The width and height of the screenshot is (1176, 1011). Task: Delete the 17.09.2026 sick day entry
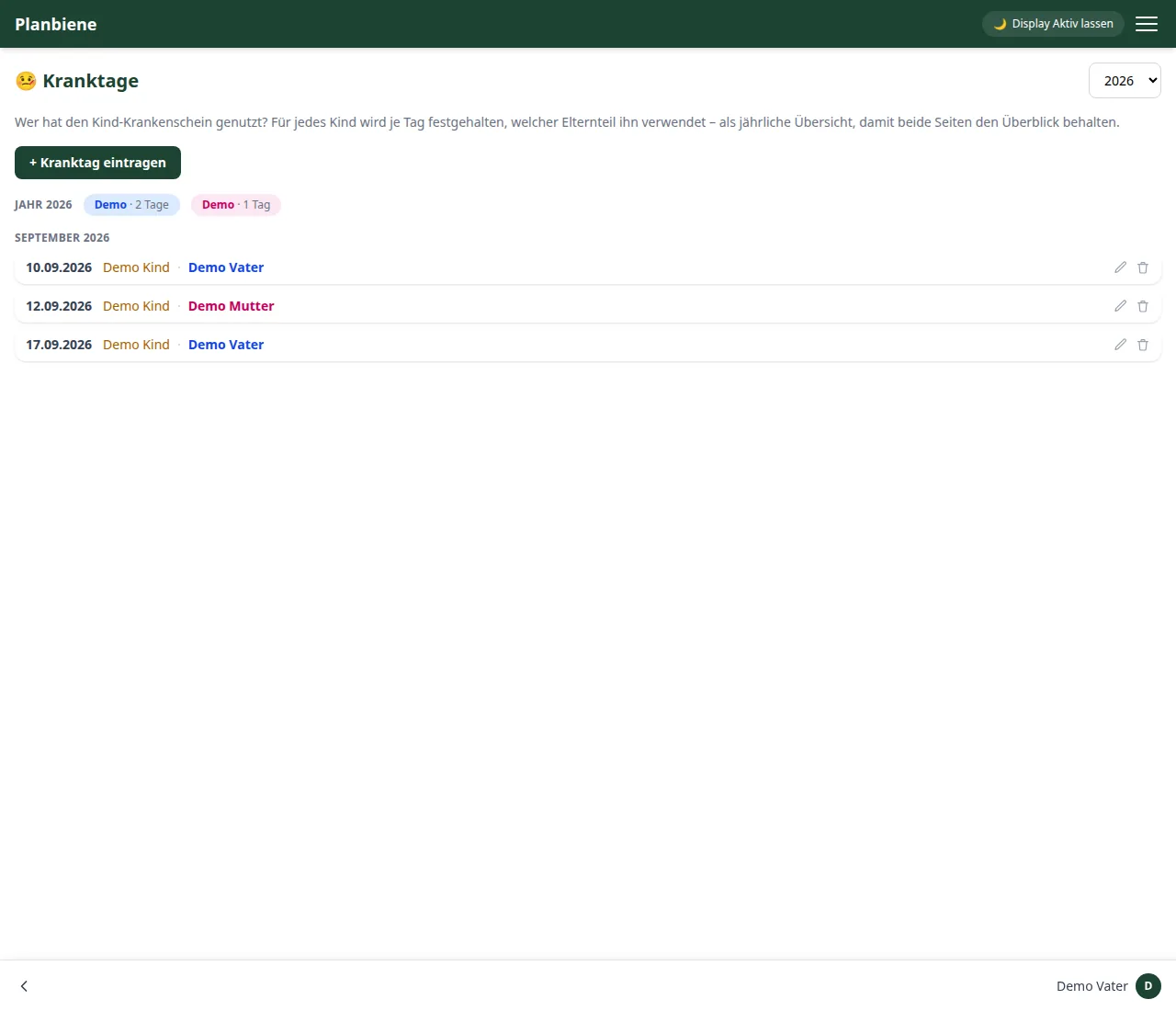point(1143,345)
